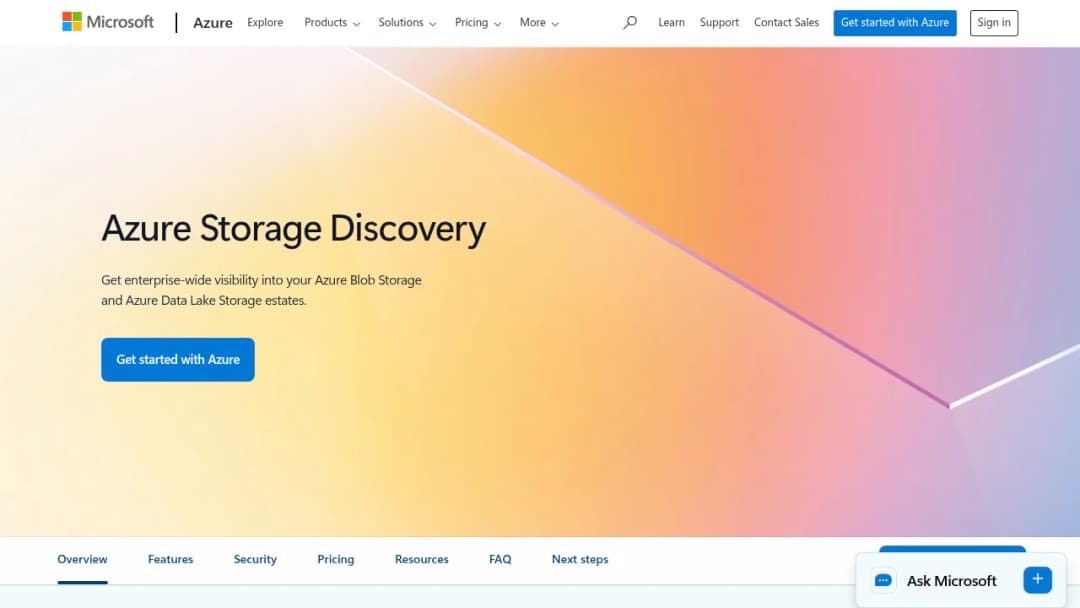Switch to the FAQ tab
Screen dimensions: 1080x608
coord(500,559)
